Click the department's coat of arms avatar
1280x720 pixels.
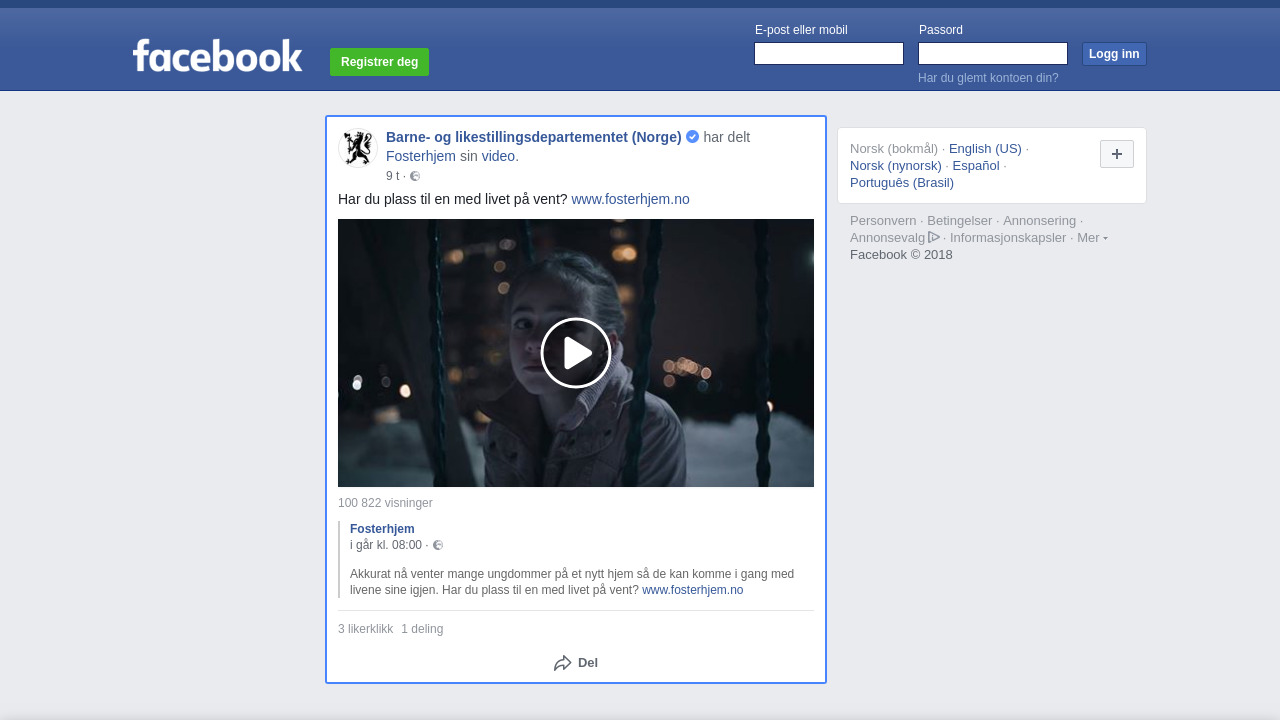point(357,148)
